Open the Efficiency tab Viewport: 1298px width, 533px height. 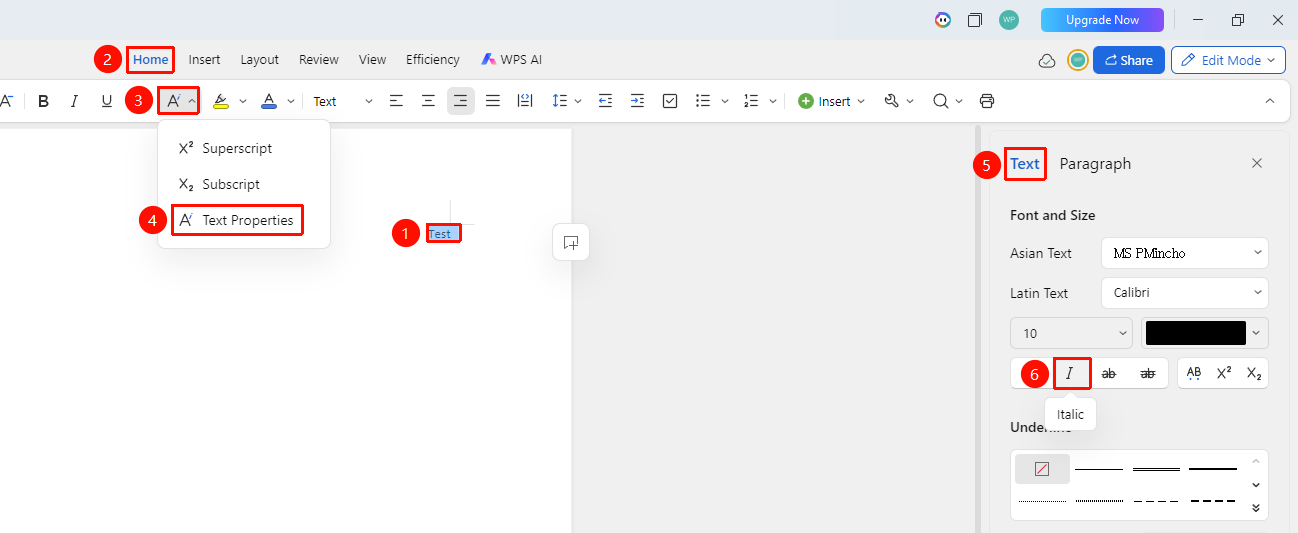point(433,60)
